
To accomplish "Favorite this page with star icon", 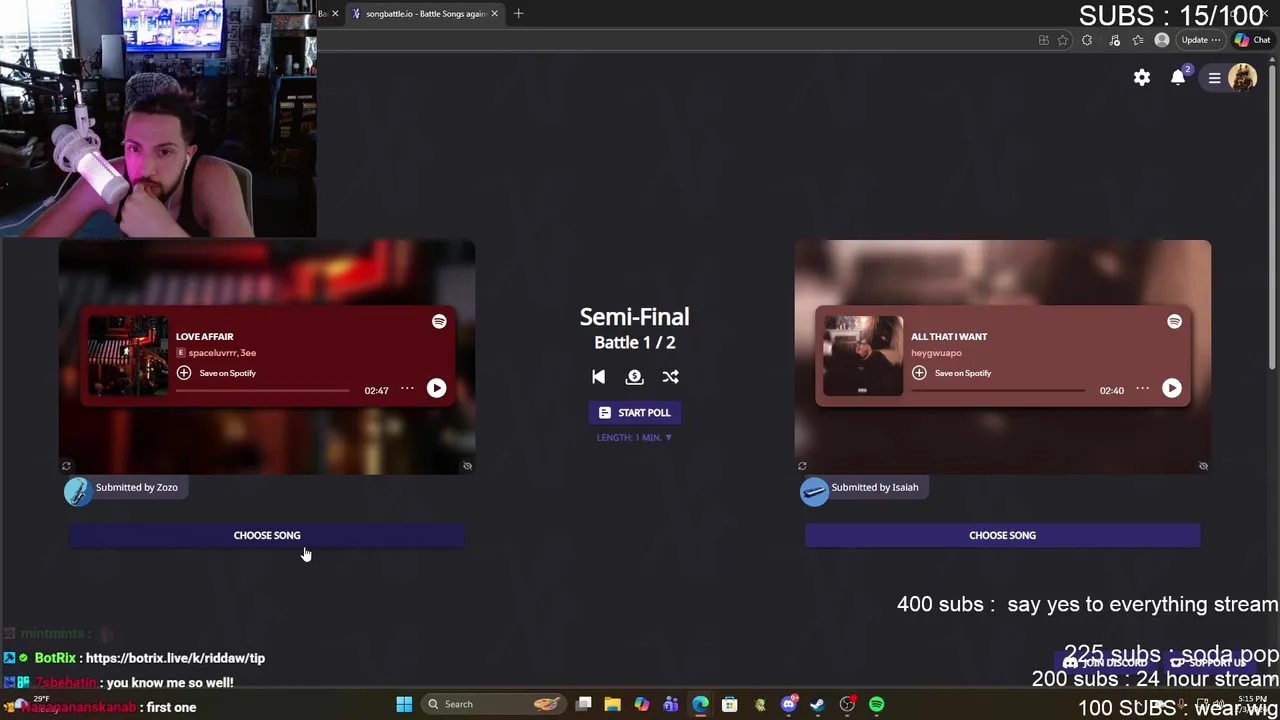I will (x=1063, y=40).
